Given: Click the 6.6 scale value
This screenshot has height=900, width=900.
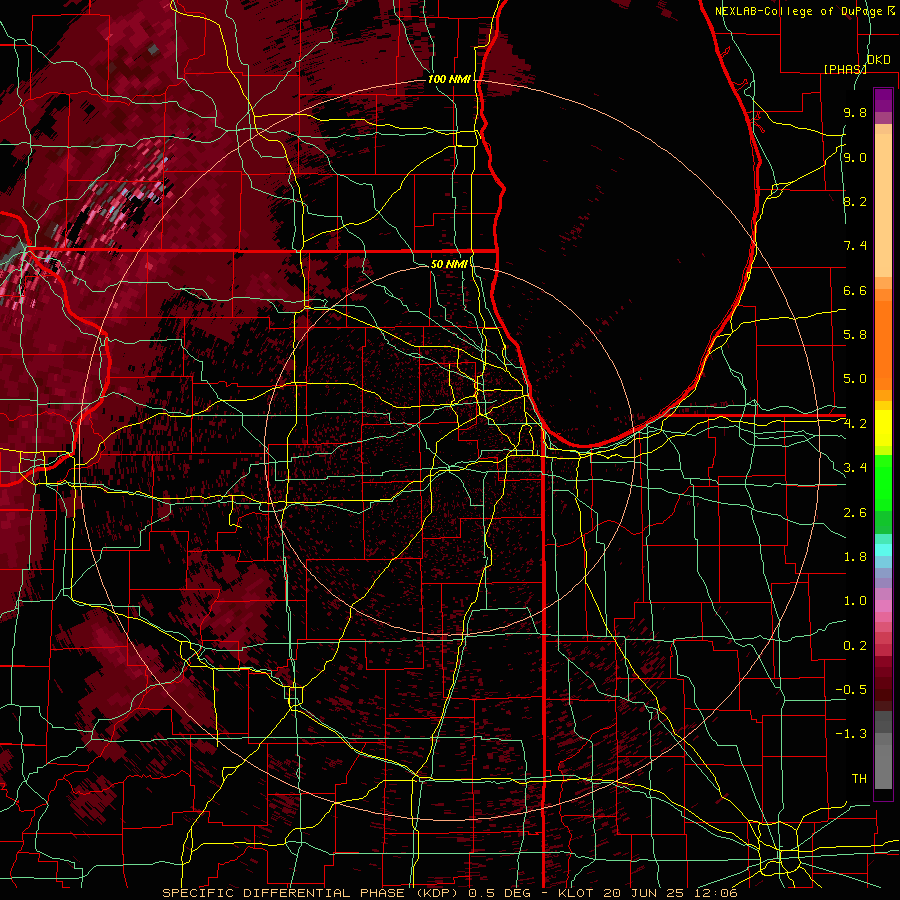Looking at the screenshot, I should point(855,290).
